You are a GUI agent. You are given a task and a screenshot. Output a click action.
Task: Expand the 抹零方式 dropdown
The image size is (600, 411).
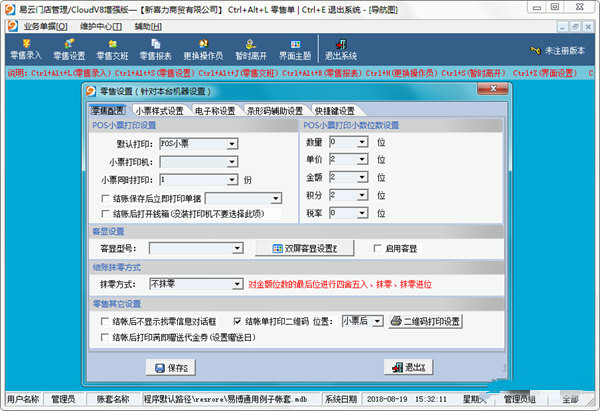[237, 284]
